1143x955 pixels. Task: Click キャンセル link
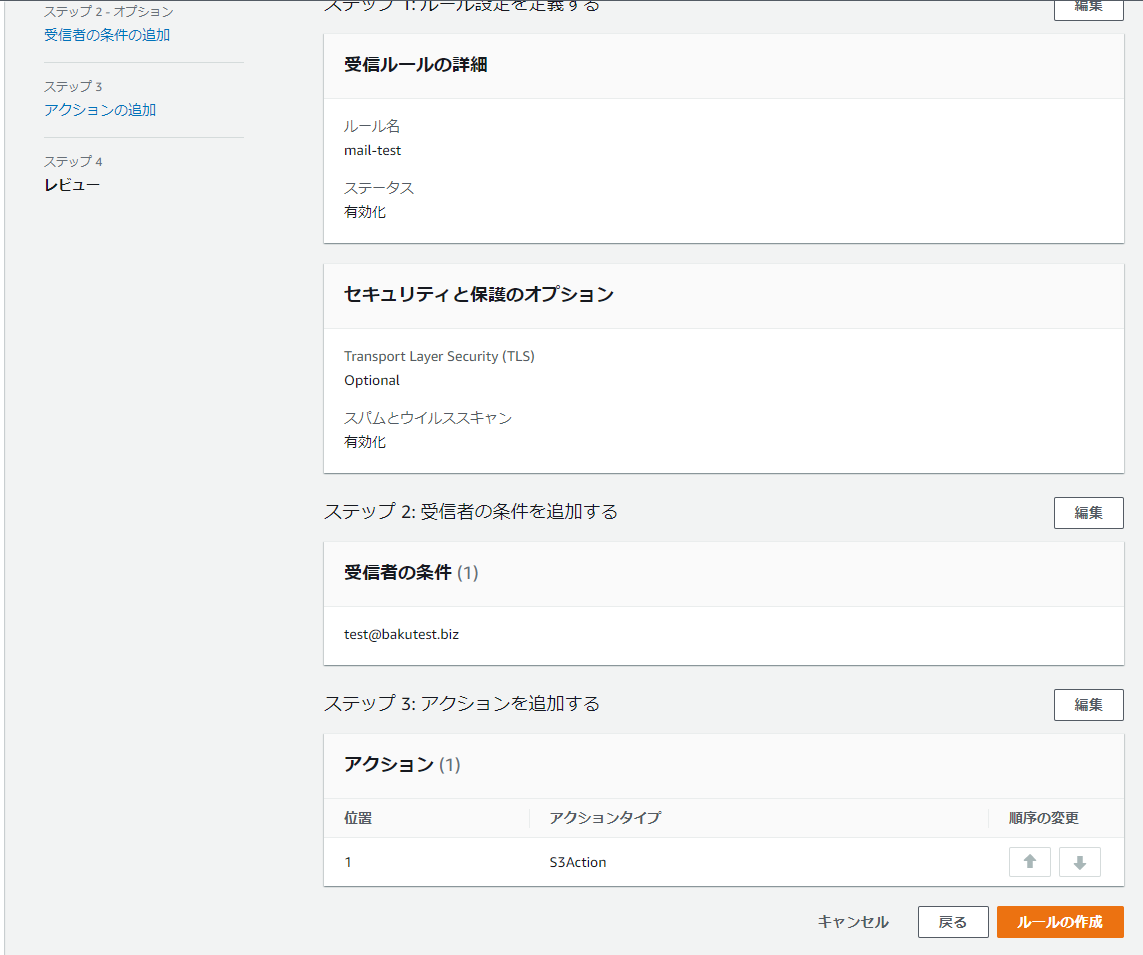click(x=853, y=921)
